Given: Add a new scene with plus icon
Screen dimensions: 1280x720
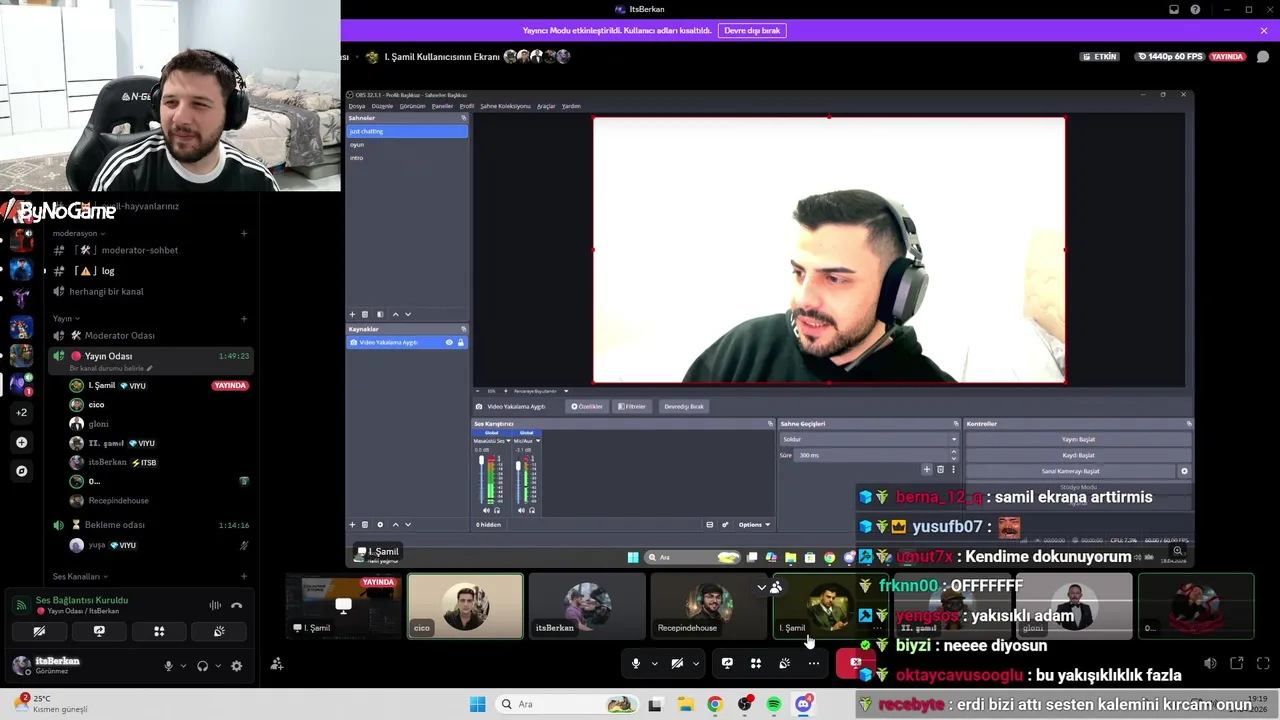Looking at the screenshot, I should tap(352, 314).
